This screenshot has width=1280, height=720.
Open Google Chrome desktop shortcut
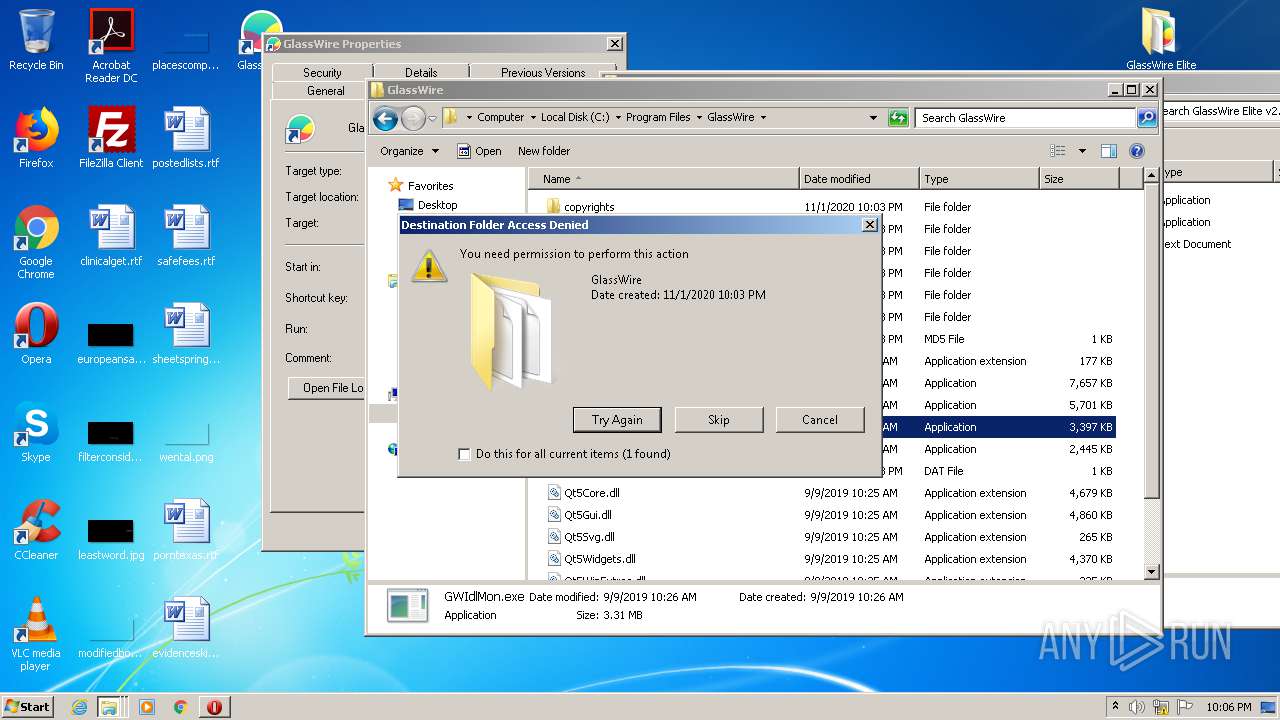[36, 242]
